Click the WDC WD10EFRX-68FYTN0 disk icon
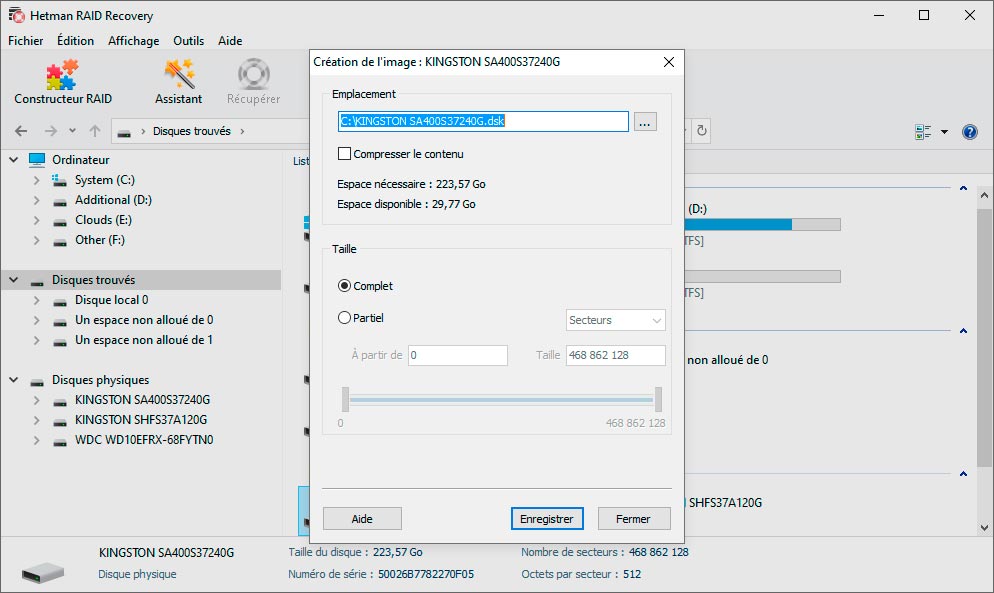This screenshot has width=994, height=593. pyautogui.click(x=60, y=441)
